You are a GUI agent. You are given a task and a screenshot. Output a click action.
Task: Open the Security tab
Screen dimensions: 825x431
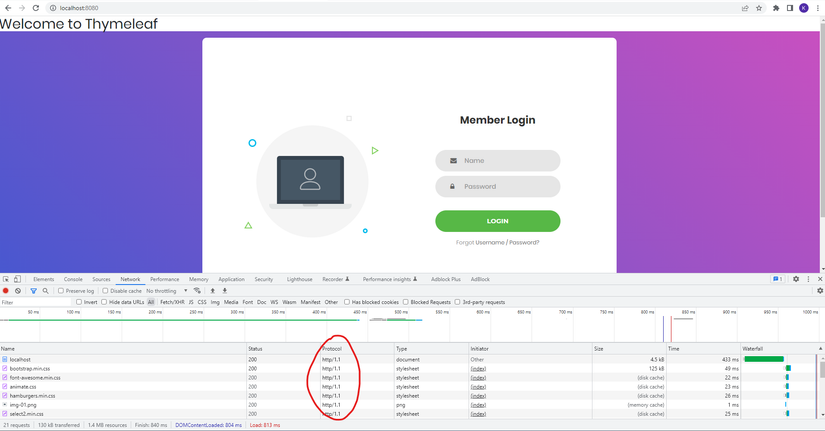(264, 279)
